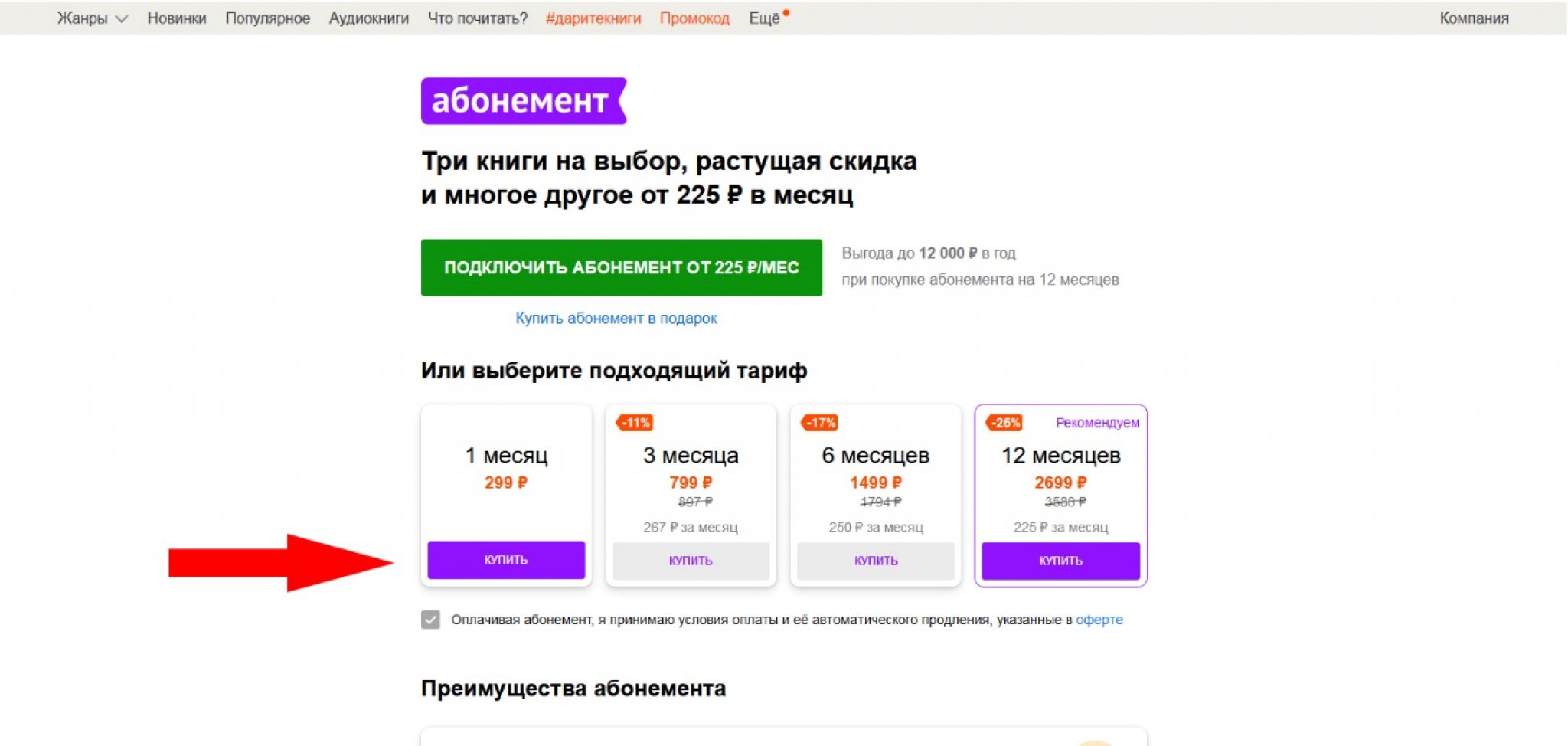Buy the 1 месяц plan
This screenshot has height=746, width=1568.
(x=506, y=560)
